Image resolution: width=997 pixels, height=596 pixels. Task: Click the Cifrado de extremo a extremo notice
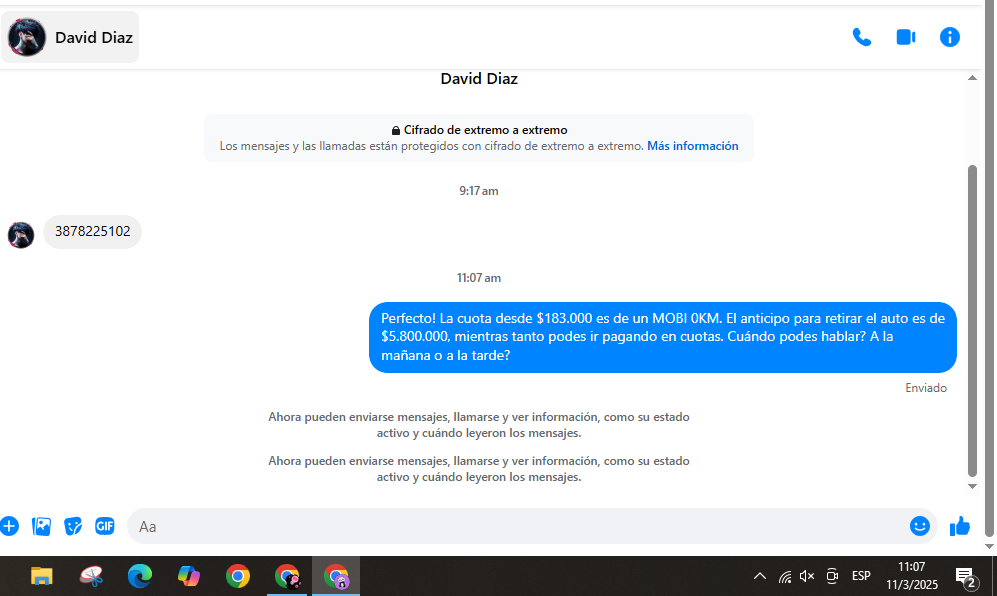479,138
